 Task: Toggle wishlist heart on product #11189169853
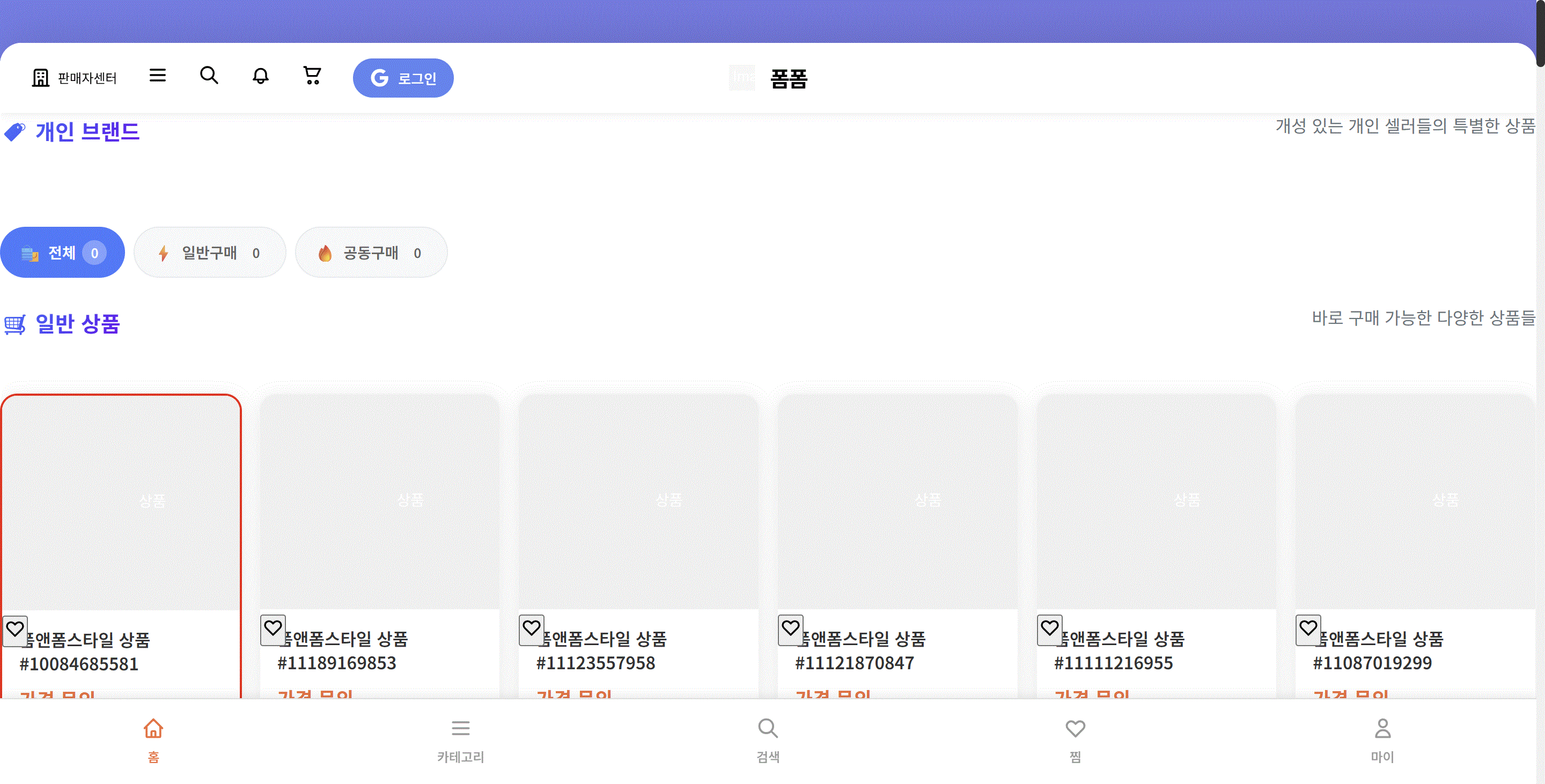273,629
